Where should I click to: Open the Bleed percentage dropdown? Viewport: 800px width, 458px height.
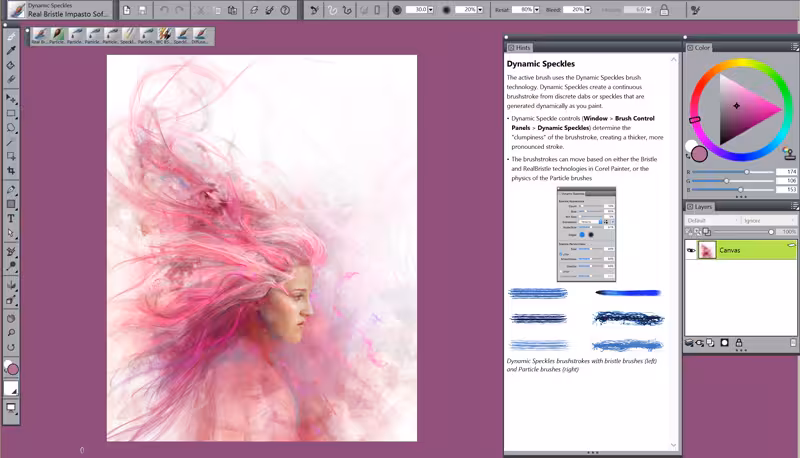coord(588,10)
